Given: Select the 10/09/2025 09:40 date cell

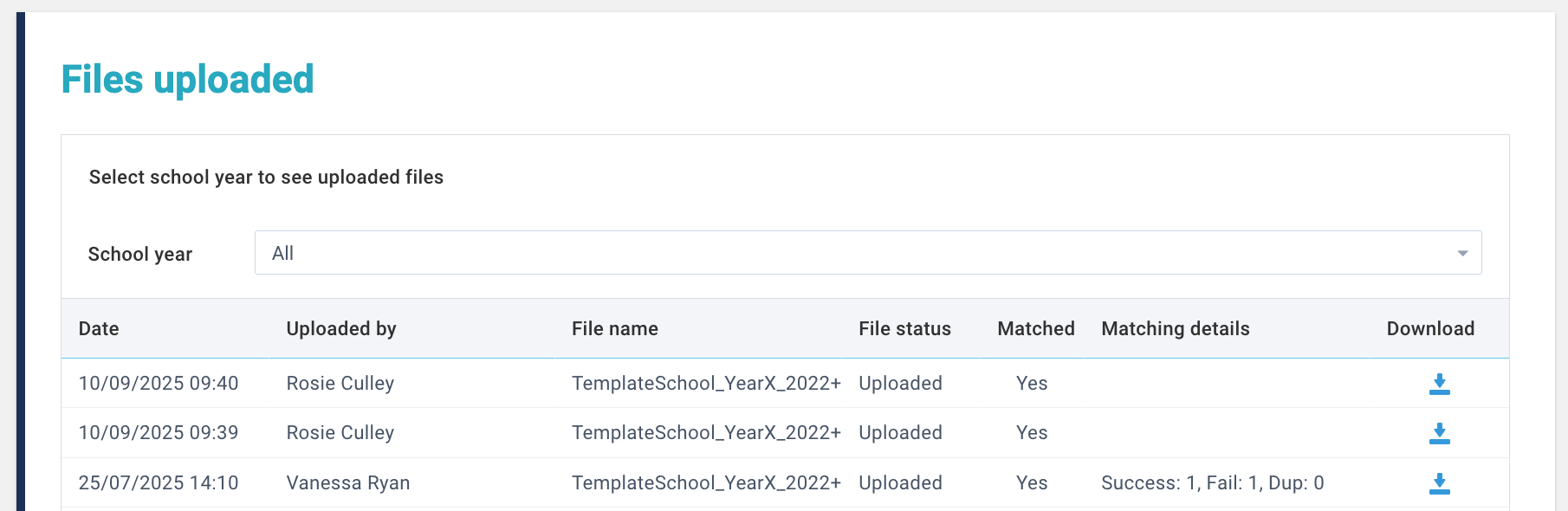Looking at the screenshot, I should point(159,384).
